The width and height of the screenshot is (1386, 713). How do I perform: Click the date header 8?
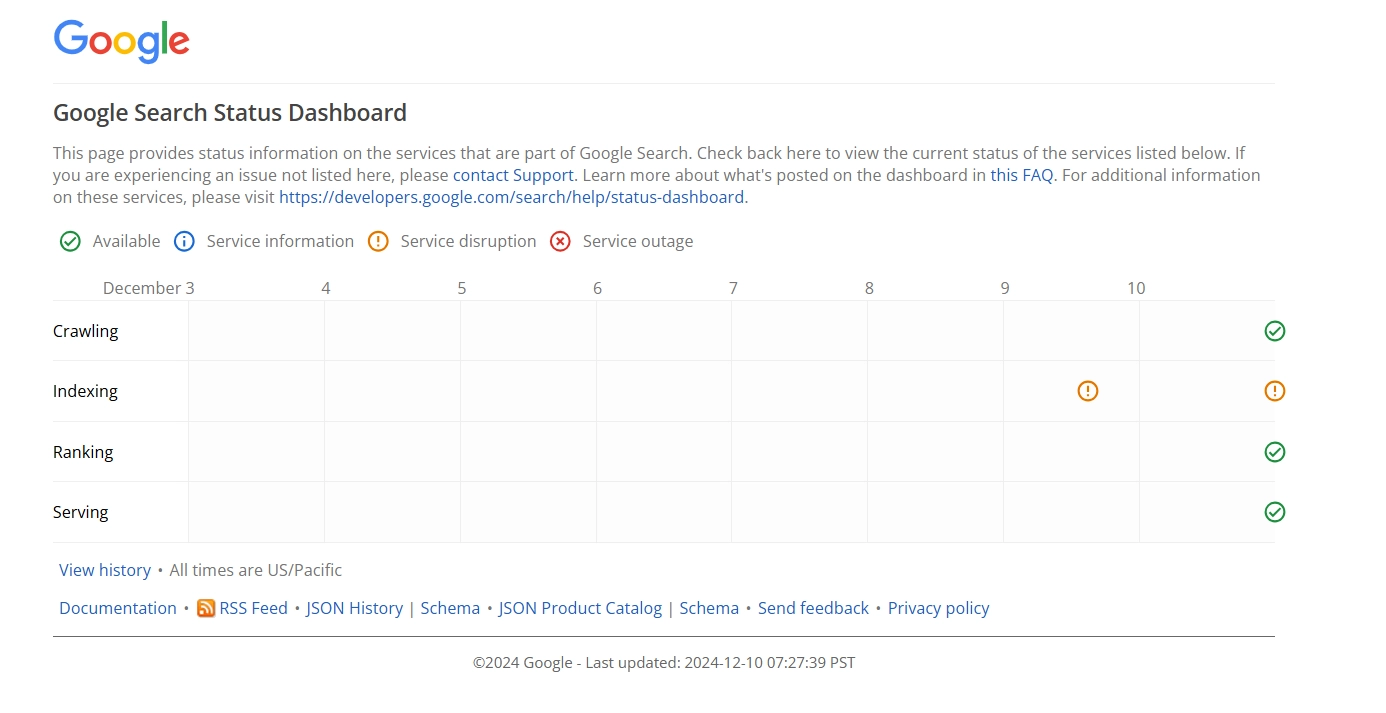point(869,288)
